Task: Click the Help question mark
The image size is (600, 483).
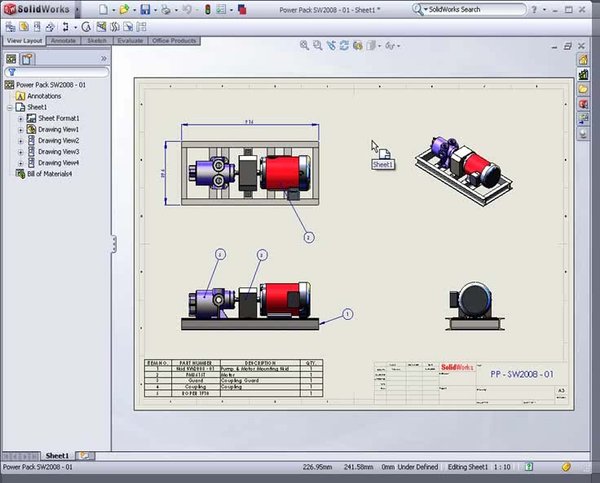Action: pyautogui.click(x=534, y=10)
